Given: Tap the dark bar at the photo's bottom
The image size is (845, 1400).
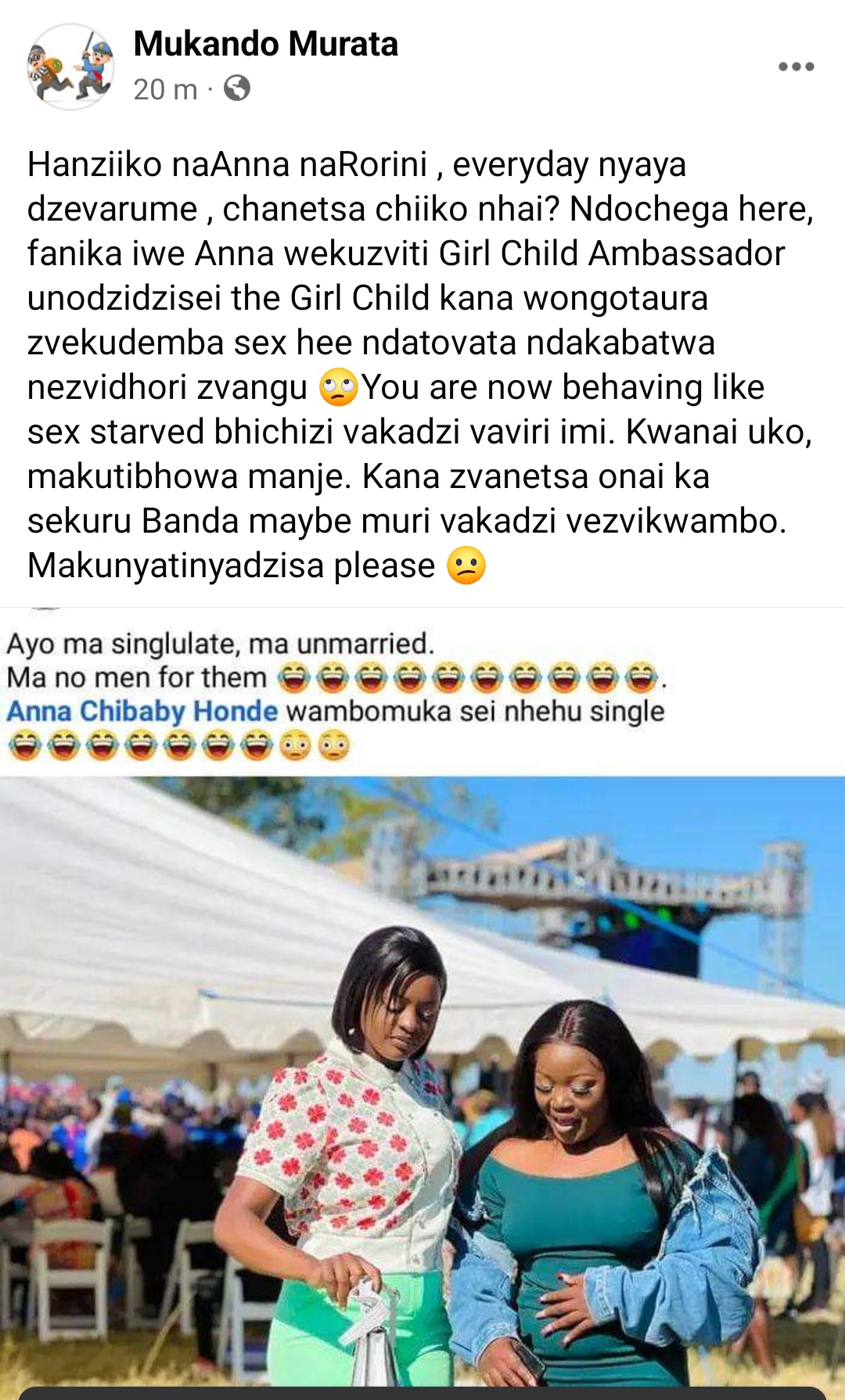Looking at the screenshot, I should coord(422,1393).
